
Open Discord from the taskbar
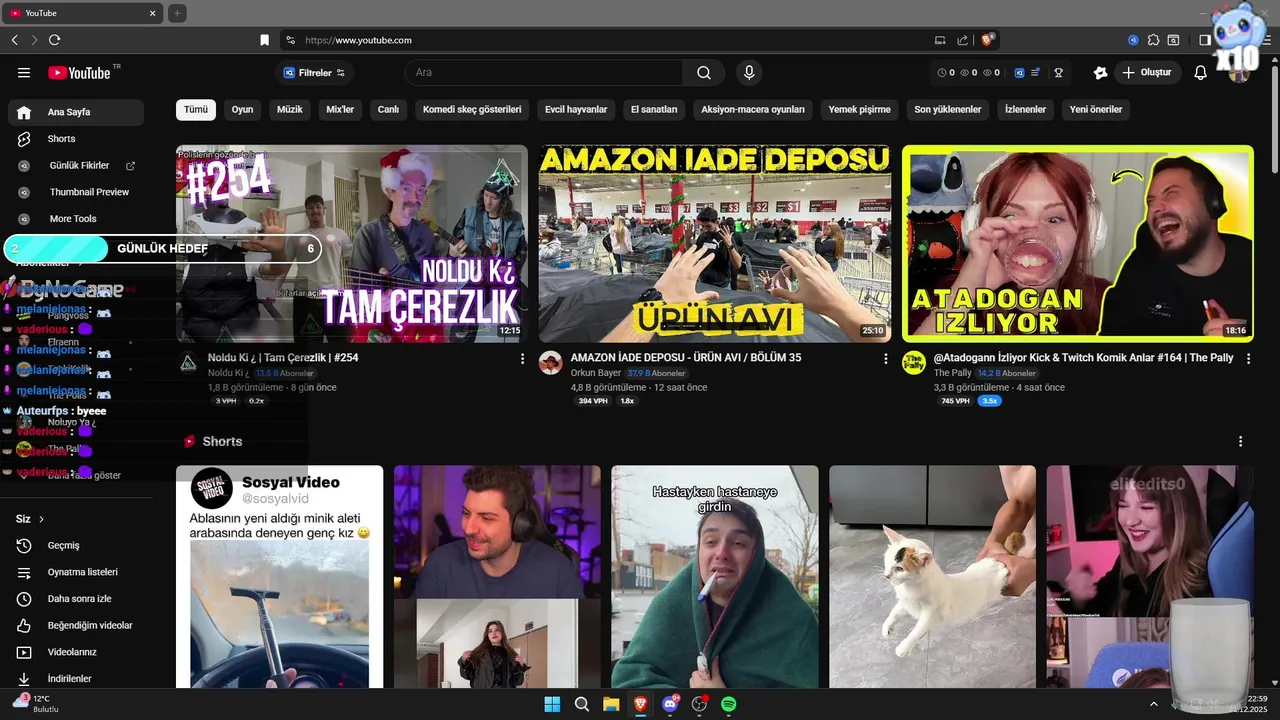[670, 704]
